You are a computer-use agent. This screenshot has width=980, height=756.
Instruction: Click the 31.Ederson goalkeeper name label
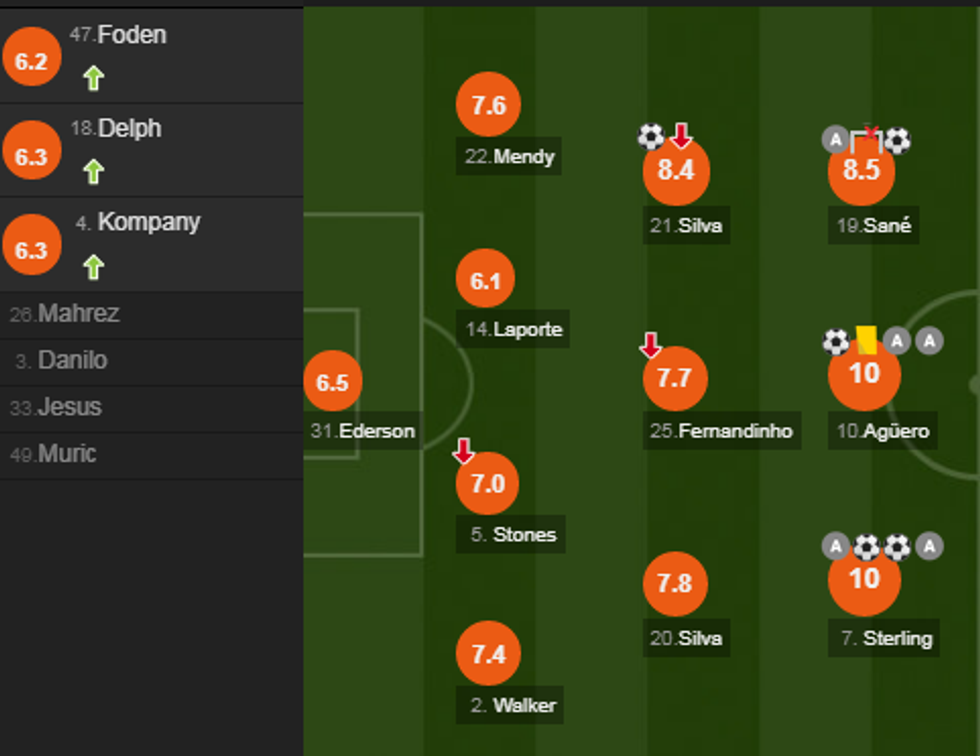[x=362, y=431]
